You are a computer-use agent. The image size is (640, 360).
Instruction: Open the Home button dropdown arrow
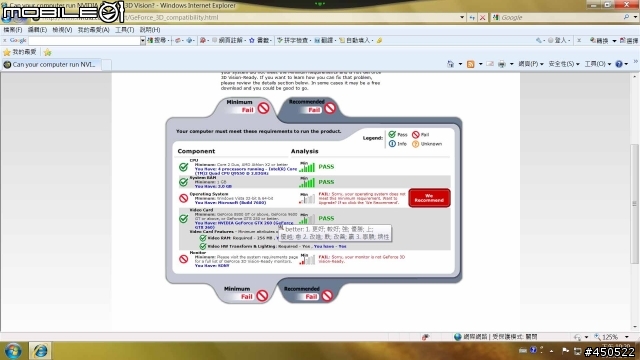pyautogui.click(x=460, y=64)
